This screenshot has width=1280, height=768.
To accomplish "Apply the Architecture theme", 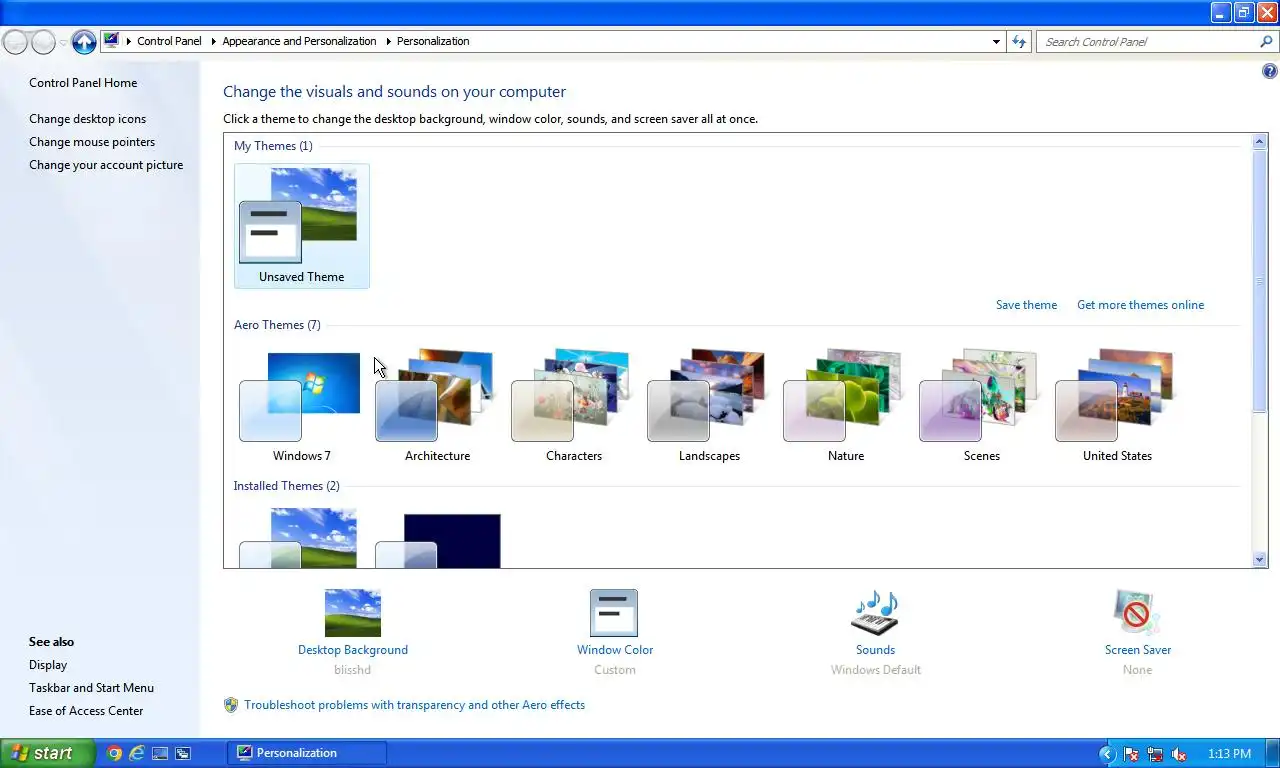I will 437,406.
